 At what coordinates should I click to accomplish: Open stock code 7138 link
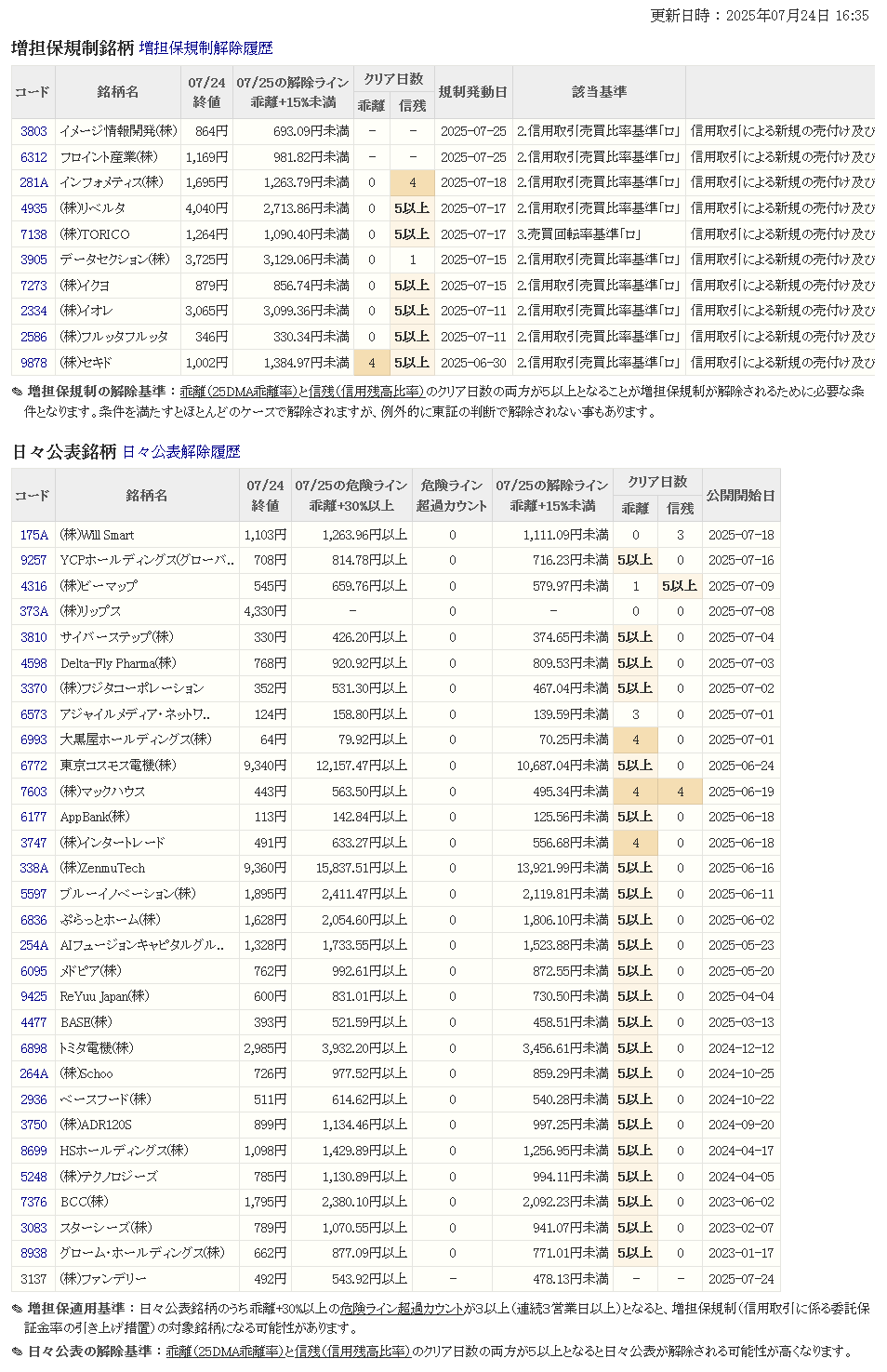click(x=33, y=234)
